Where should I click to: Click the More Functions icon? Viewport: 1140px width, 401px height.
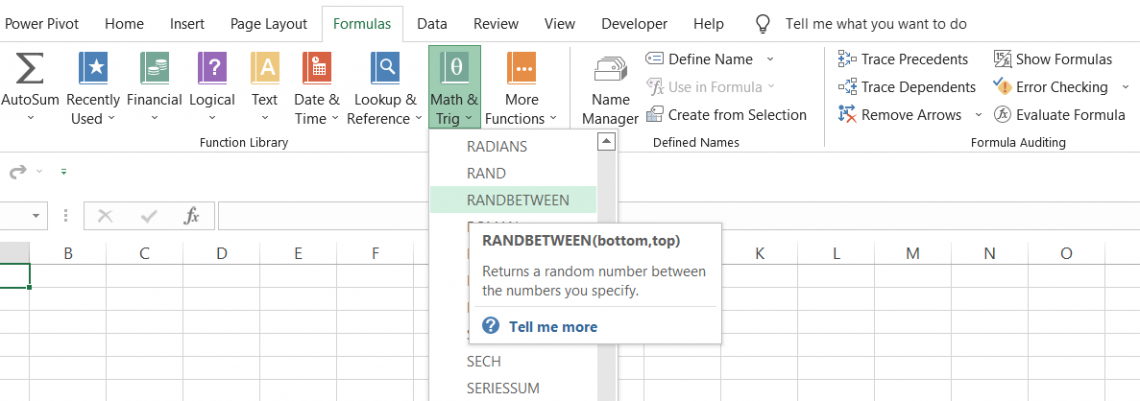click(521, 69)
